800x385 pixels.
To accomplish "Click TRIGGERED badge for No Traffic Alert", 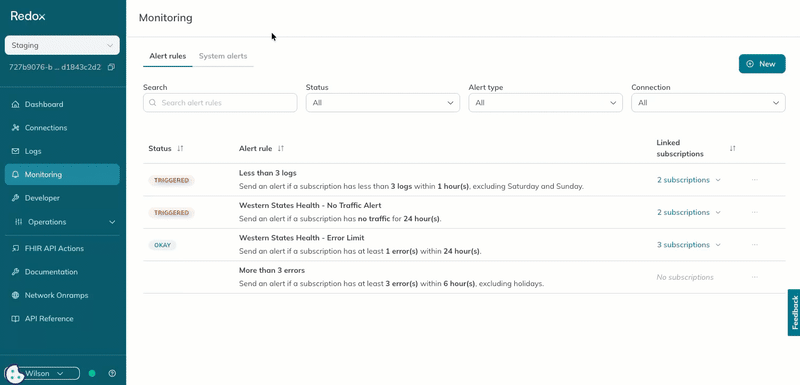I will 171,213.
